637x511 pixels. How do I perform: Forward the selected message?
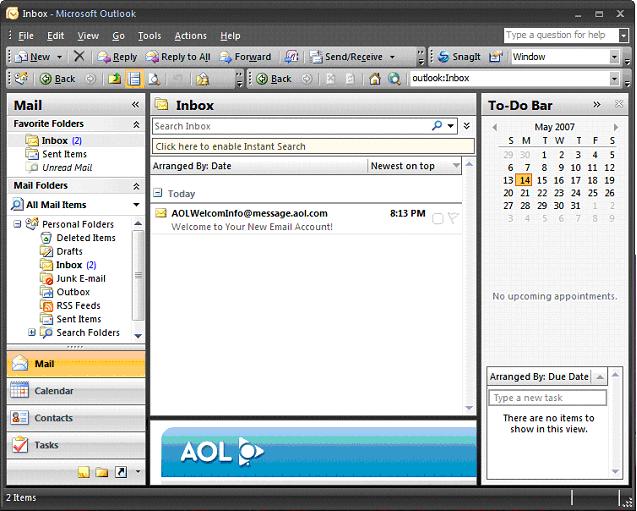245,57
